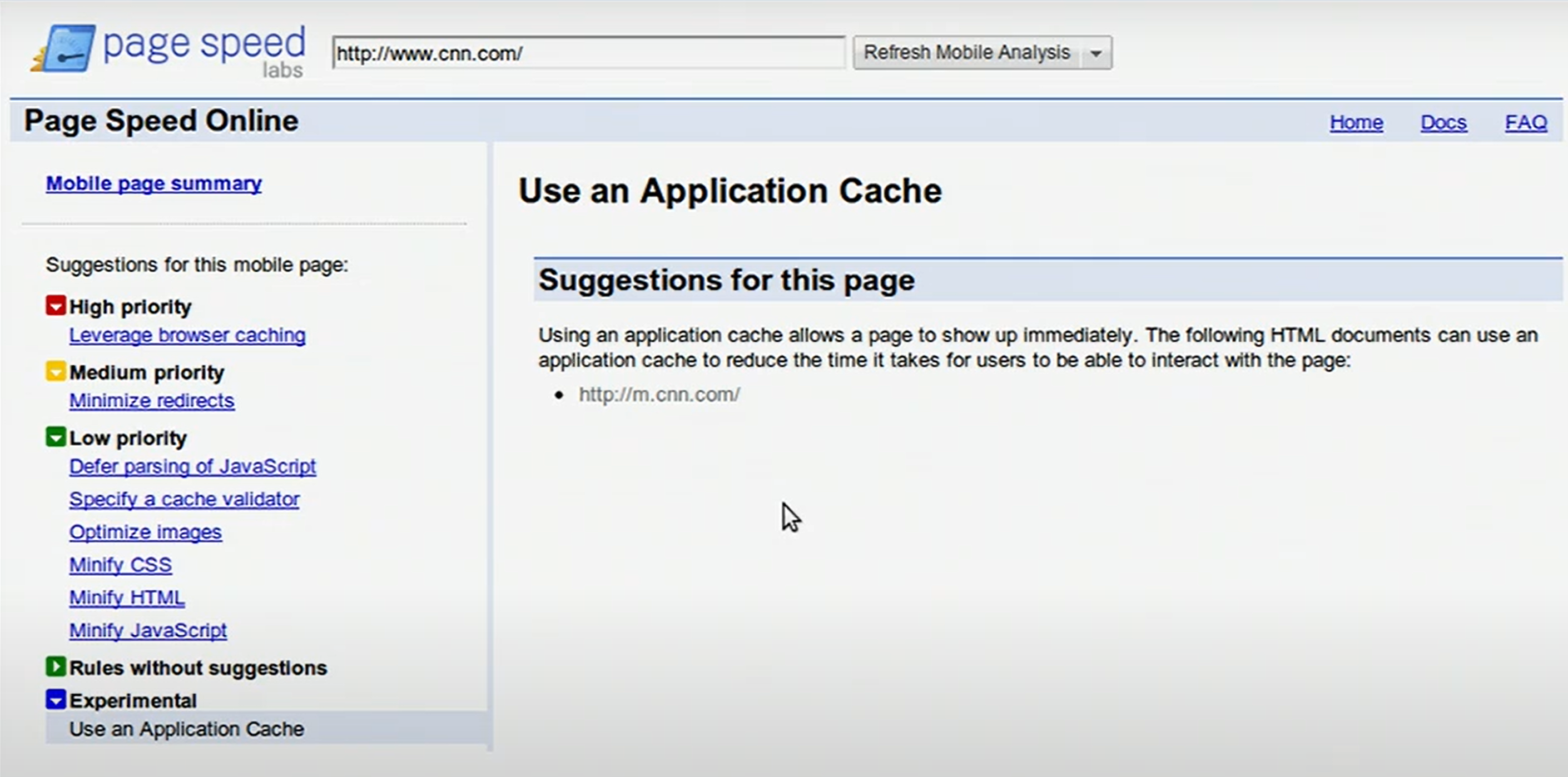Select Leverage browser caching suggestion
This screenshot has height=777, width=1568.
[x=187, y=335]
